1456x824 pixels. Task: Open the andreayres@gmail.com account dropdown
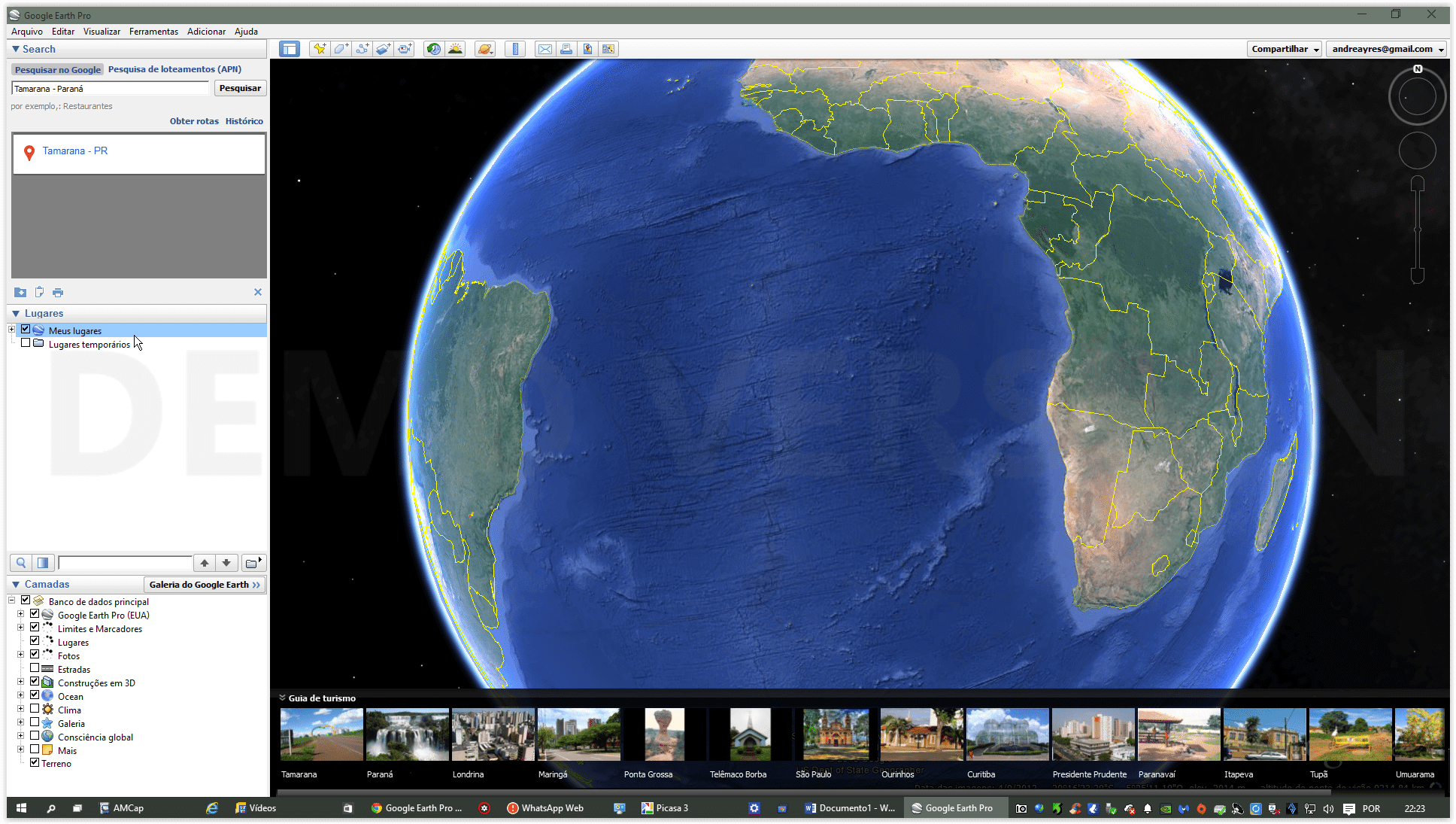pyautogui.click(x=1388, y=49)
